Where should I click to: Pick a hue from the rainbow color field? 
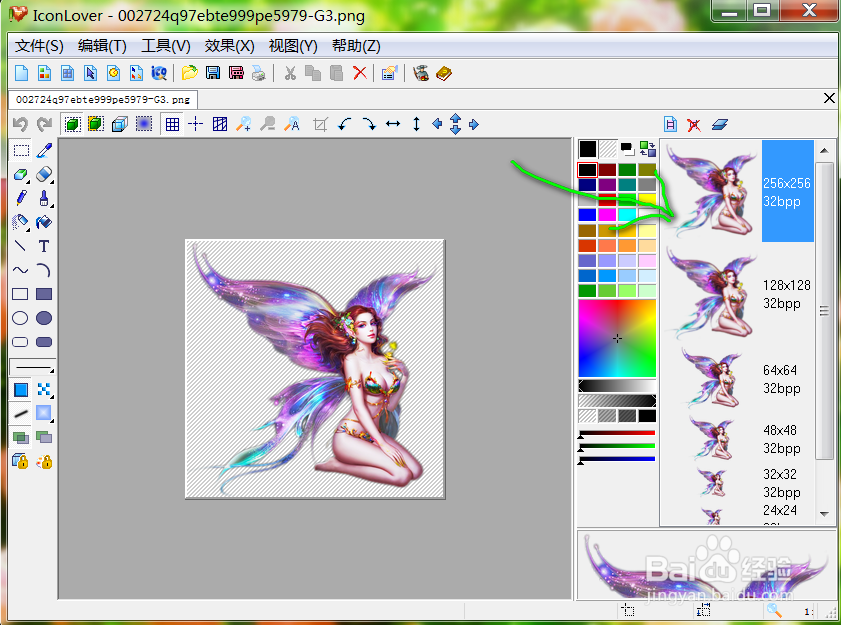617,339
